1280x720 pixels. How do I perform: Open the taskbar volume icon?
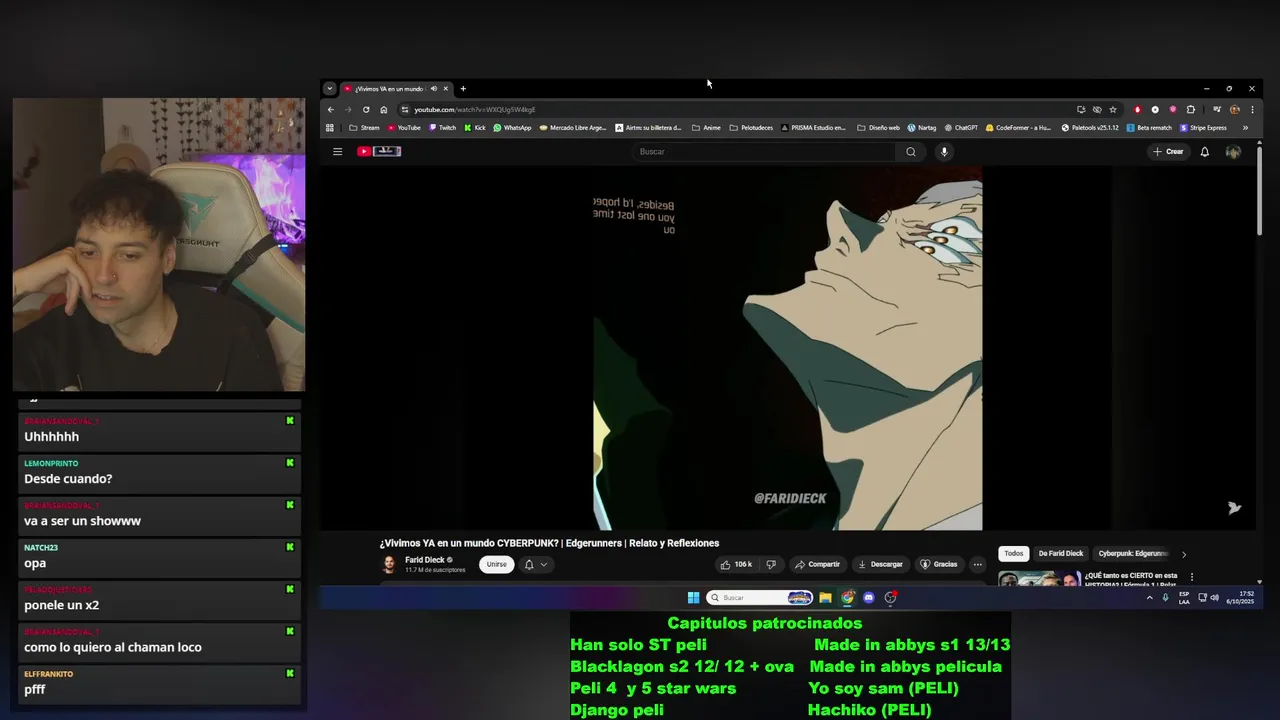click(x=1214, y=597)
